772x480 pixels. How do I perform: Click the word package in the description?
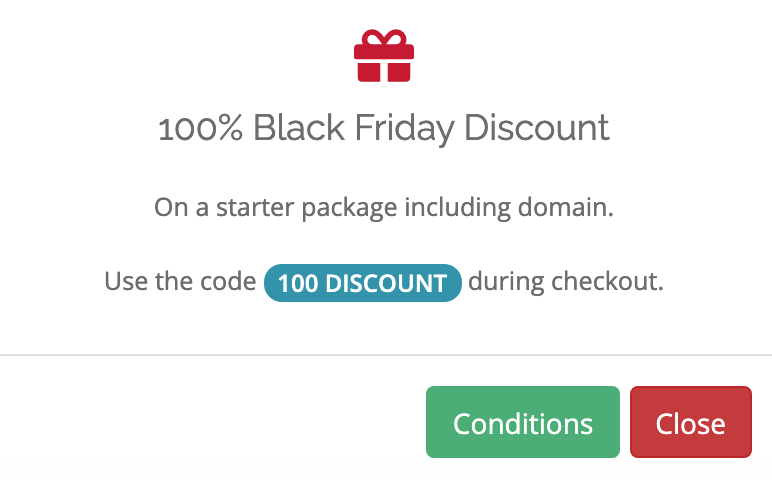pos(349,209)
